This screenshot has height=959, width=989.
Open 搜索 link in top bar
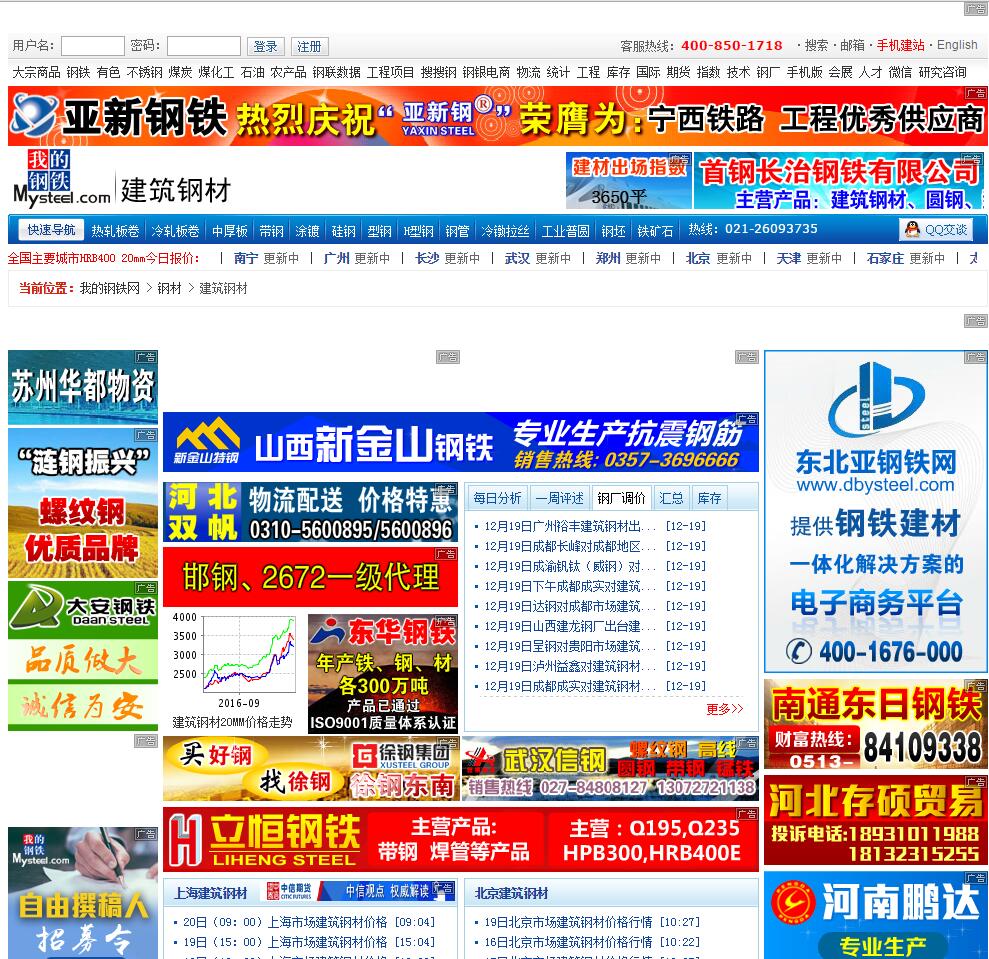[x=816, y=45]
